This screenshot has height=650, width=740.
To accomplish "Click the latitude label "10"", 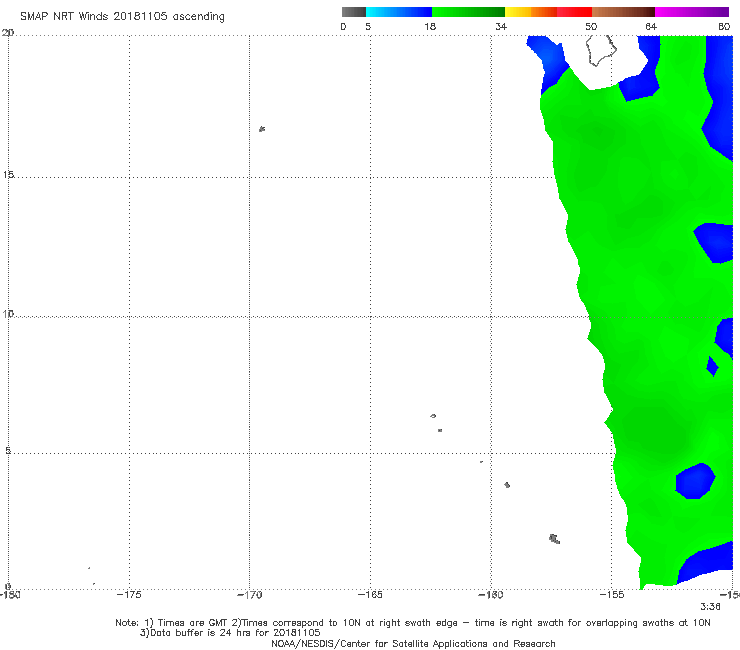I will click(8, 314).
